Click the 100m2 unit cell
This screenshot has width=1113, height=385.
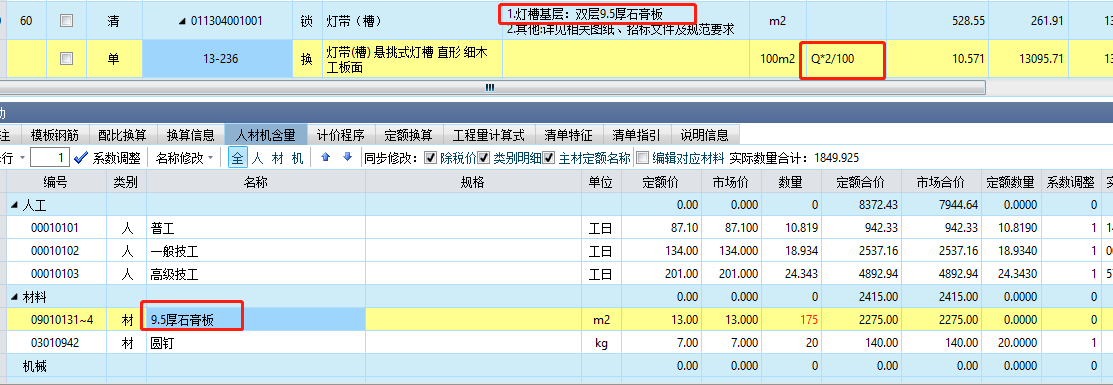777,59
